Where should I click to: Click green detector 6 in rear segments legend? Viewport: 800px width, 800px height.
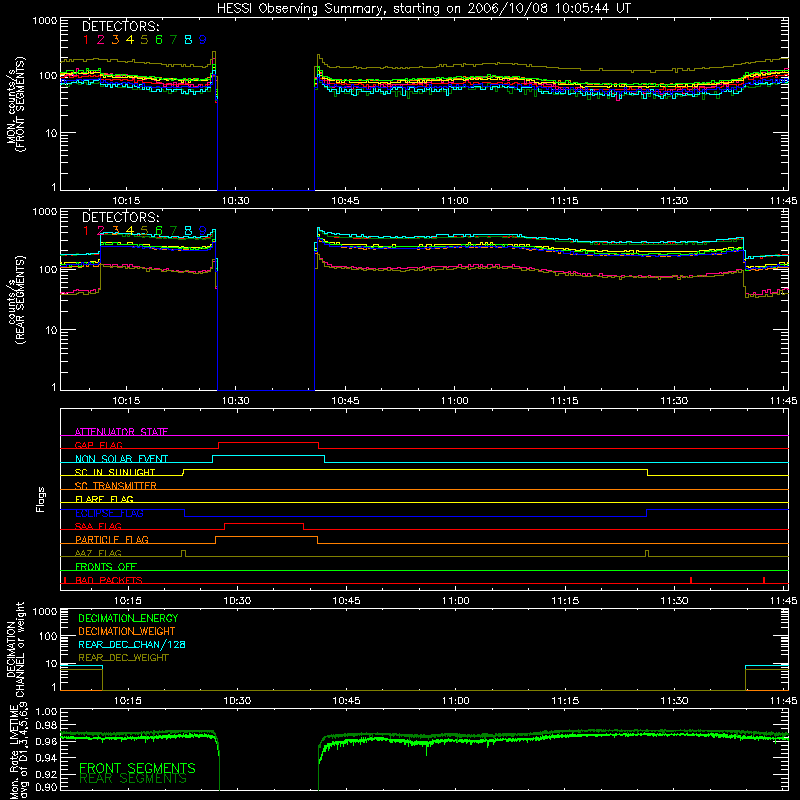point(159,231)
